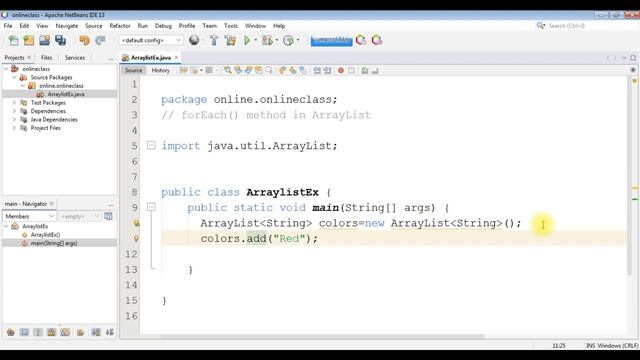Click the Clean and Build Project icon
Image resolution: width=640 pixels, height=360 pixels.
coord(230,40)
